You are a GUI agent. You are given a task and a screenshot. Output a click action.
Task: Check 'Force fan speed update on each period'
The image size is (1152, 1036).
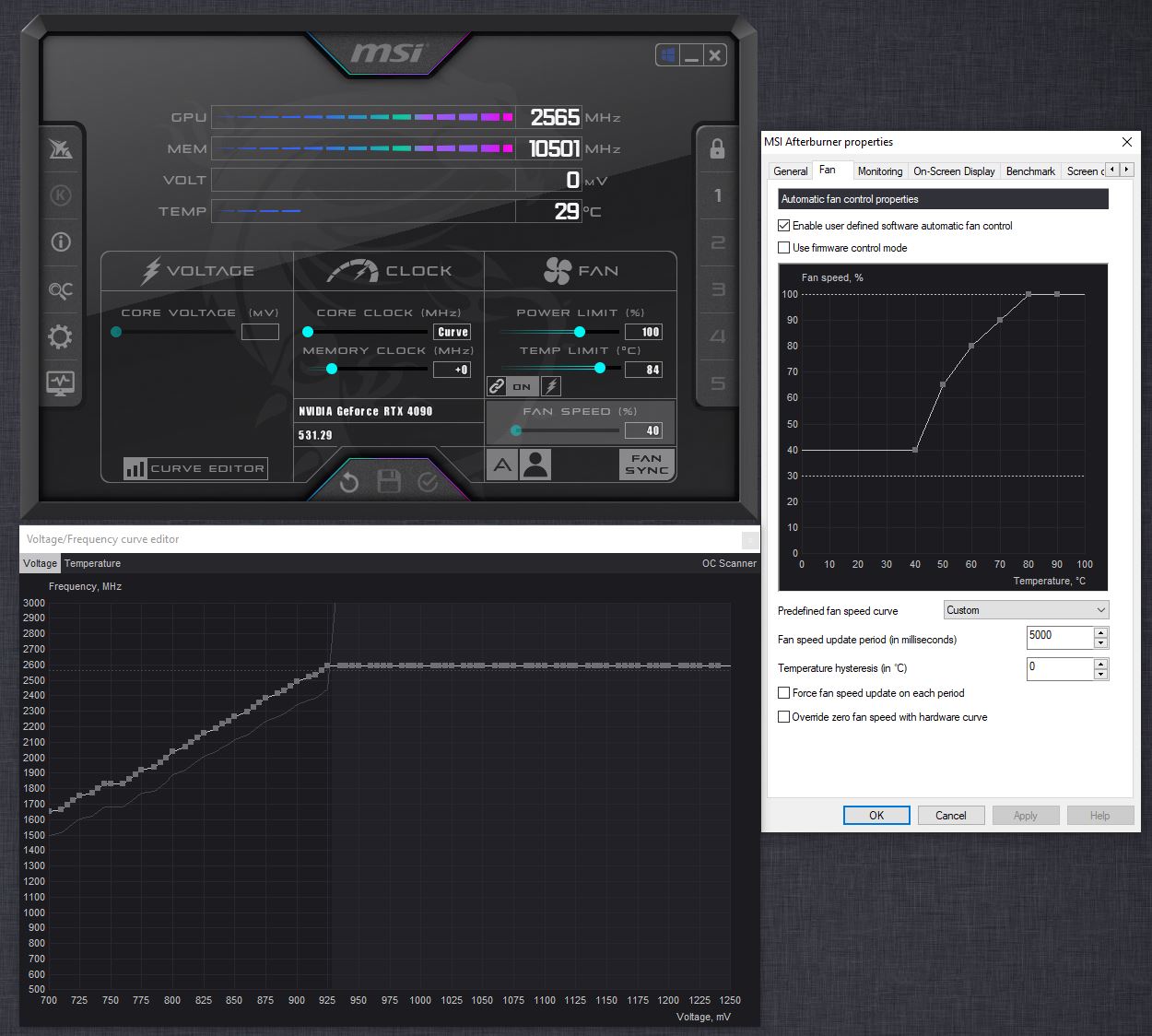tap(784, 693)
